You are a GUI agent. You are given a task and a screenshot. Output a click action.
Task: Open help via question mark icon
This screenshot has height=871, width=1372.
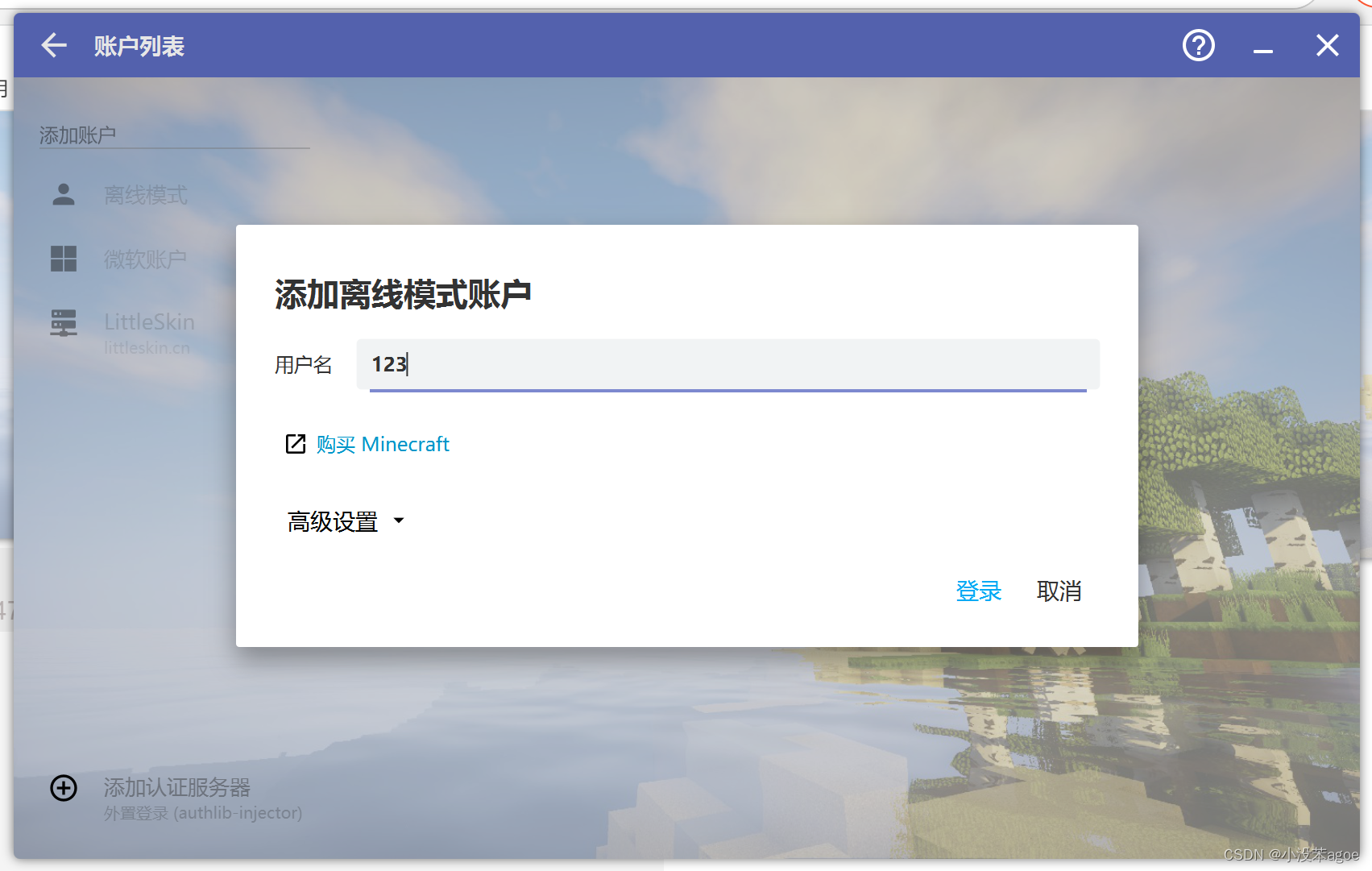(1198, 45)
